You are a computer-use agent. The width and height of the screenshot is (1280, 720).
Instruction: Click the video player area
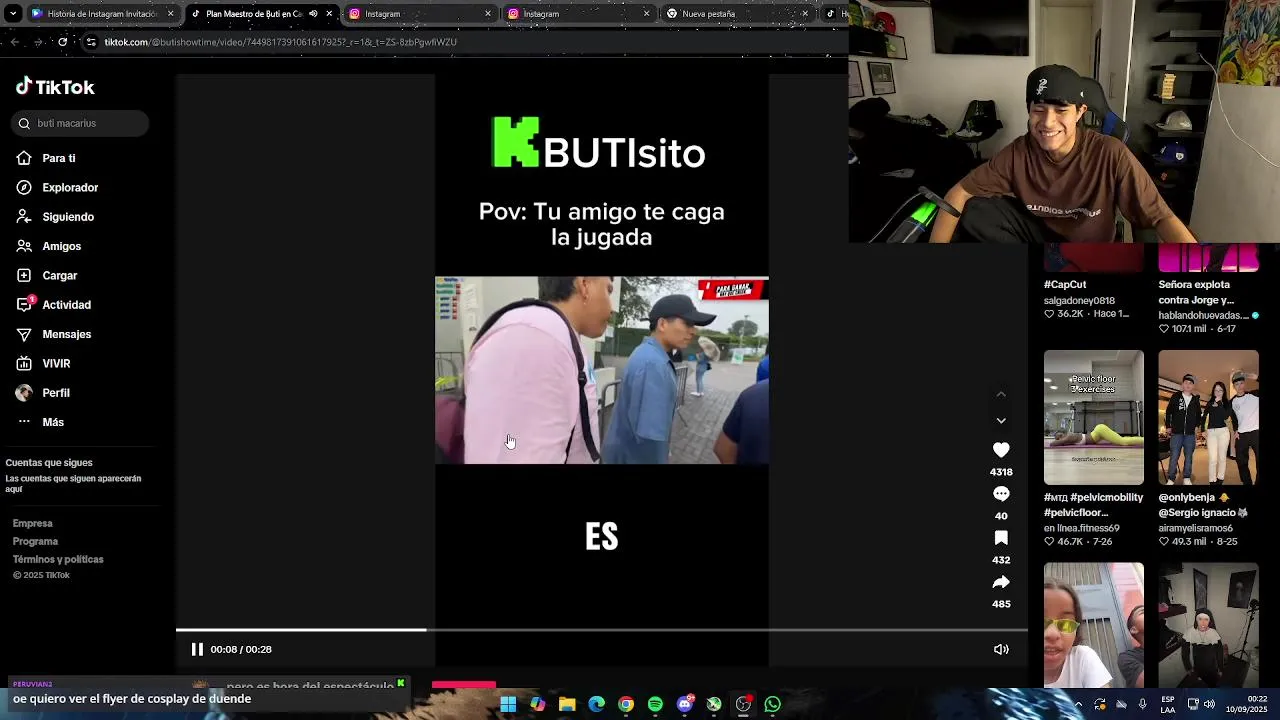(601, 370)
